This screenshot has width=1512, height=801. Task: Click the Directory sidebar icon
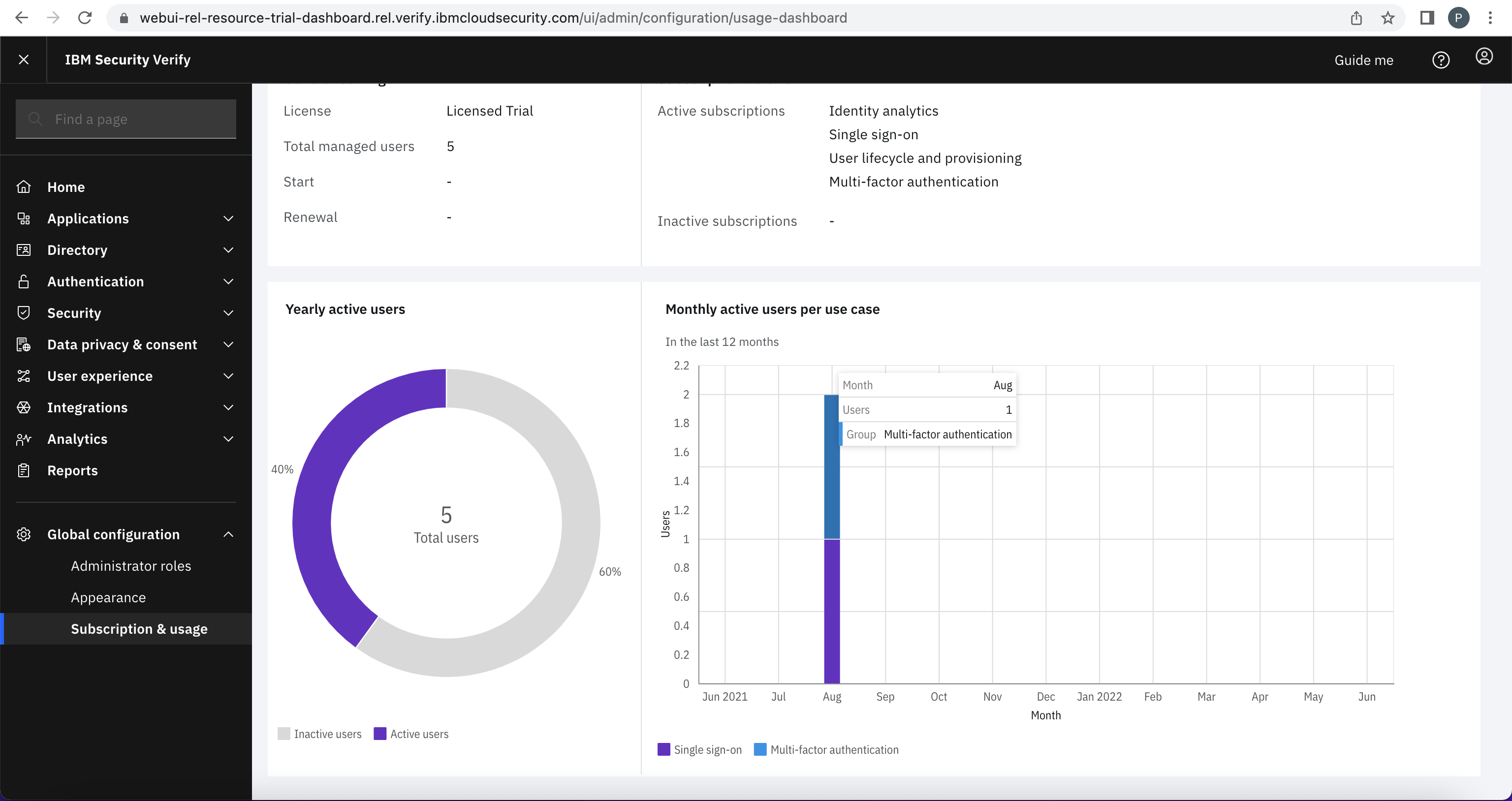point(24,250)
